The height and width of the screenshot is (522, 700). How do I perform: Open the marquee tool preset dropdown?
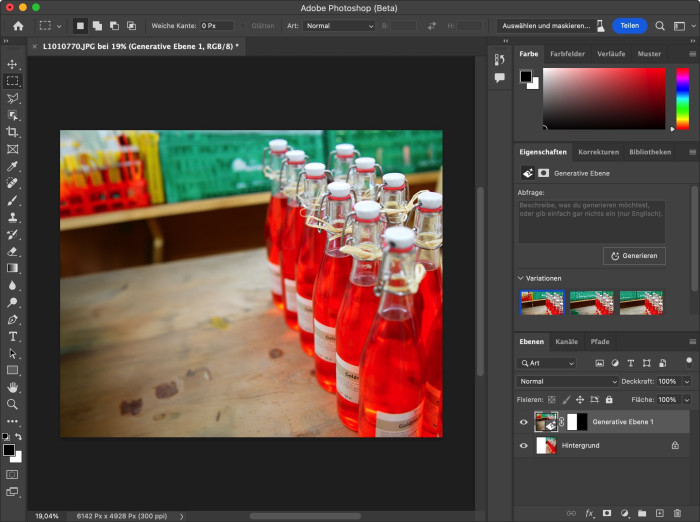point(59,26)
